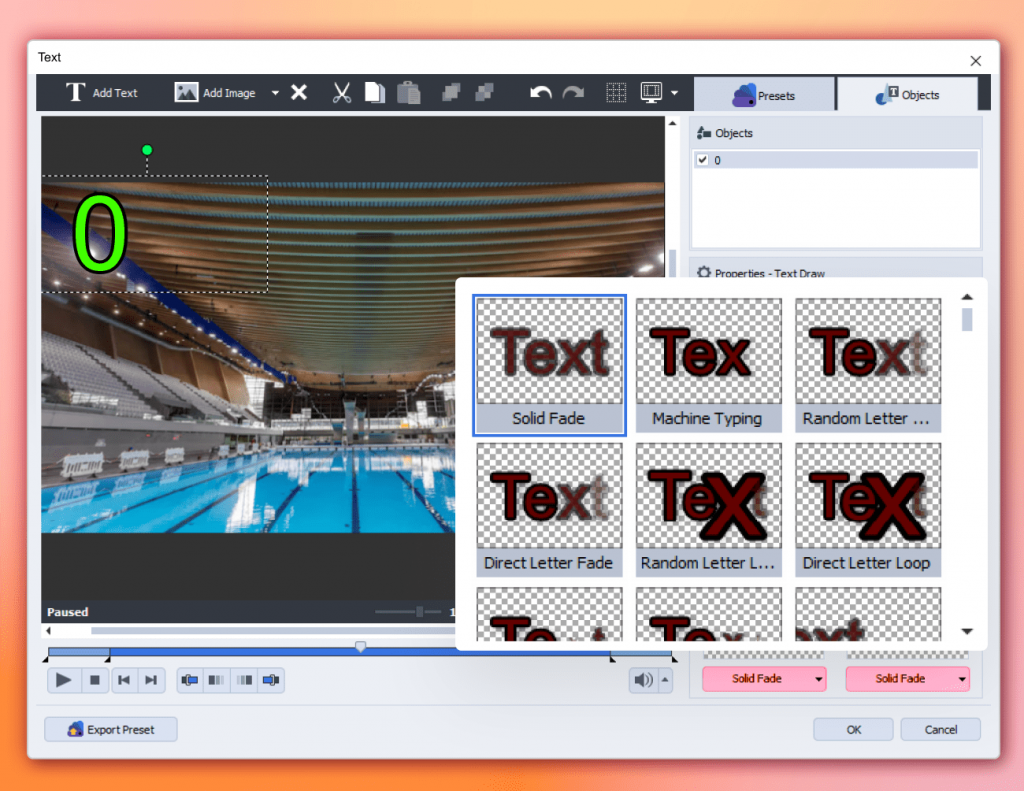Open the left Solid Fade pink dropdown
The image size is (1024, 791).
click(819, 679)
